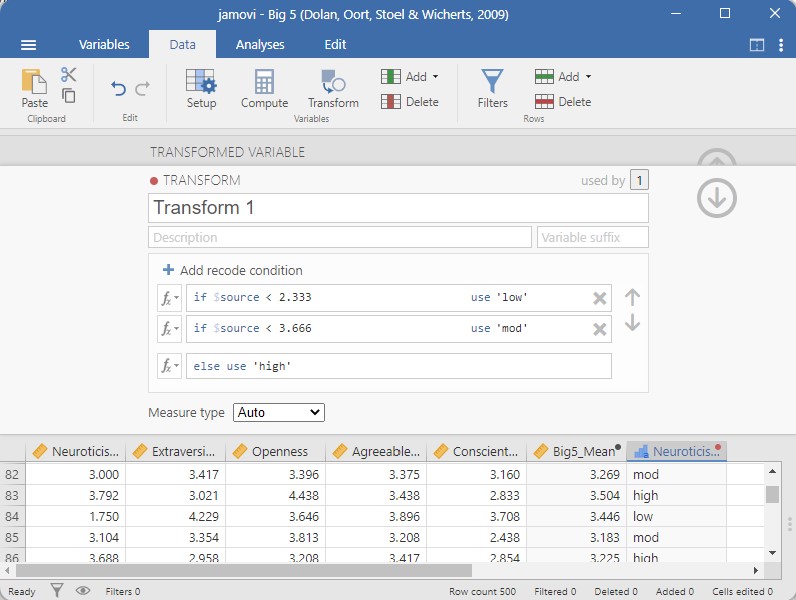Click the 'used by' 1 button
The width and height of the screenshot is (796, 600).
(639, 180)
